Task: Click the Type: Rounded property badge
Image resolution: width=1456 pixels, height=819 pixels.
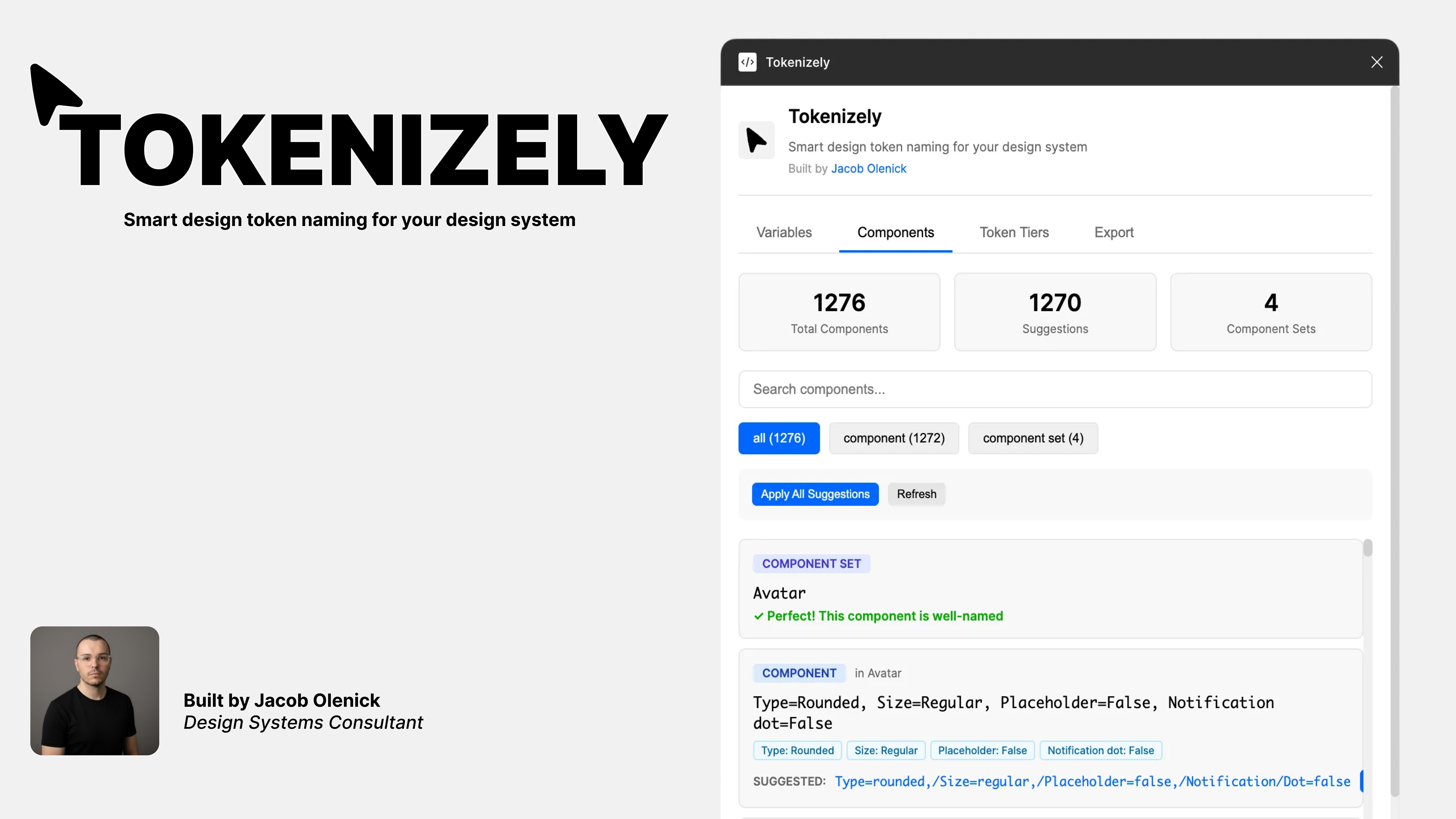Action: (x=797, y=750)
